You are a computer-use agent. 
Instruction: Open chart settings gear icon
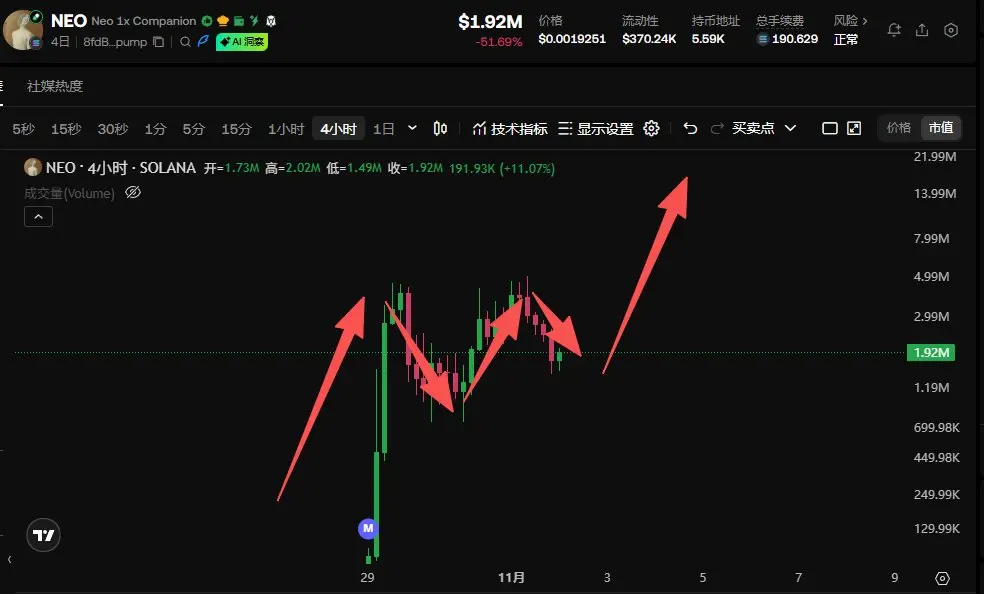pyautogui.click(x=651, y=129)
